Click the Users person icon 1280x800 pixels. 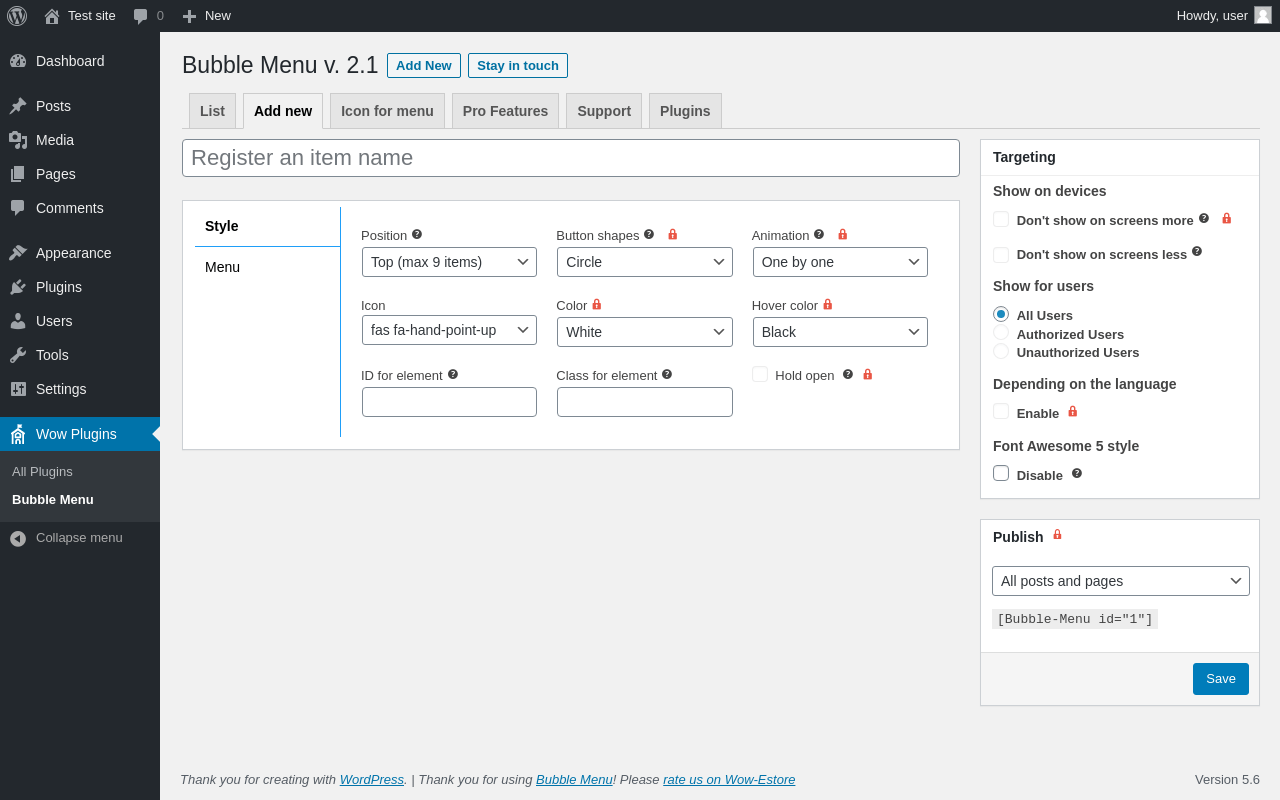coord(18,321)
